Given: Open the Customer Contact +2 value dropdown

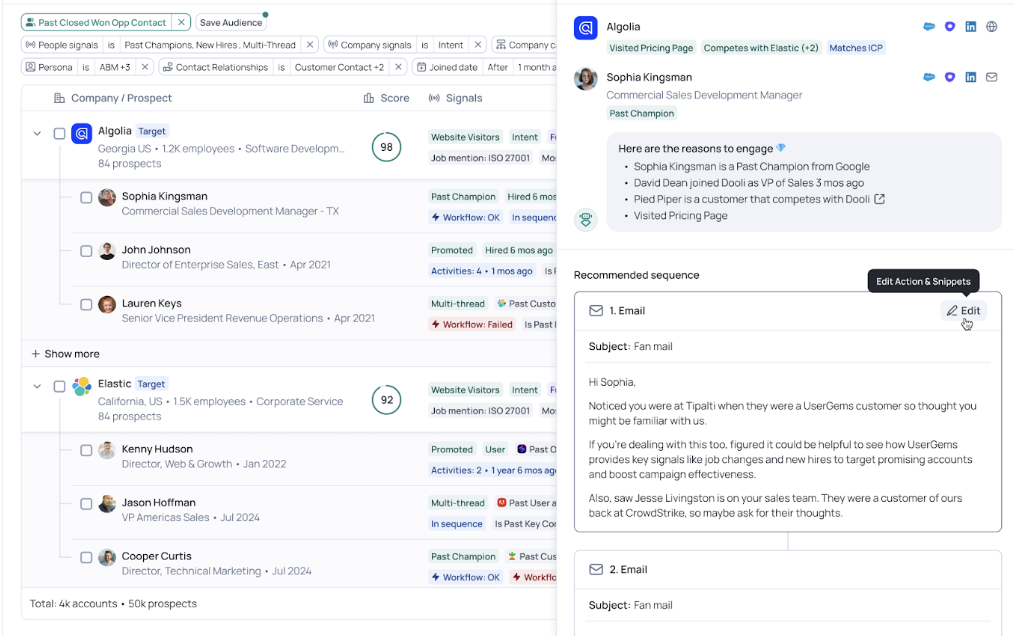Looking at the screenshot, I should 339,67.
